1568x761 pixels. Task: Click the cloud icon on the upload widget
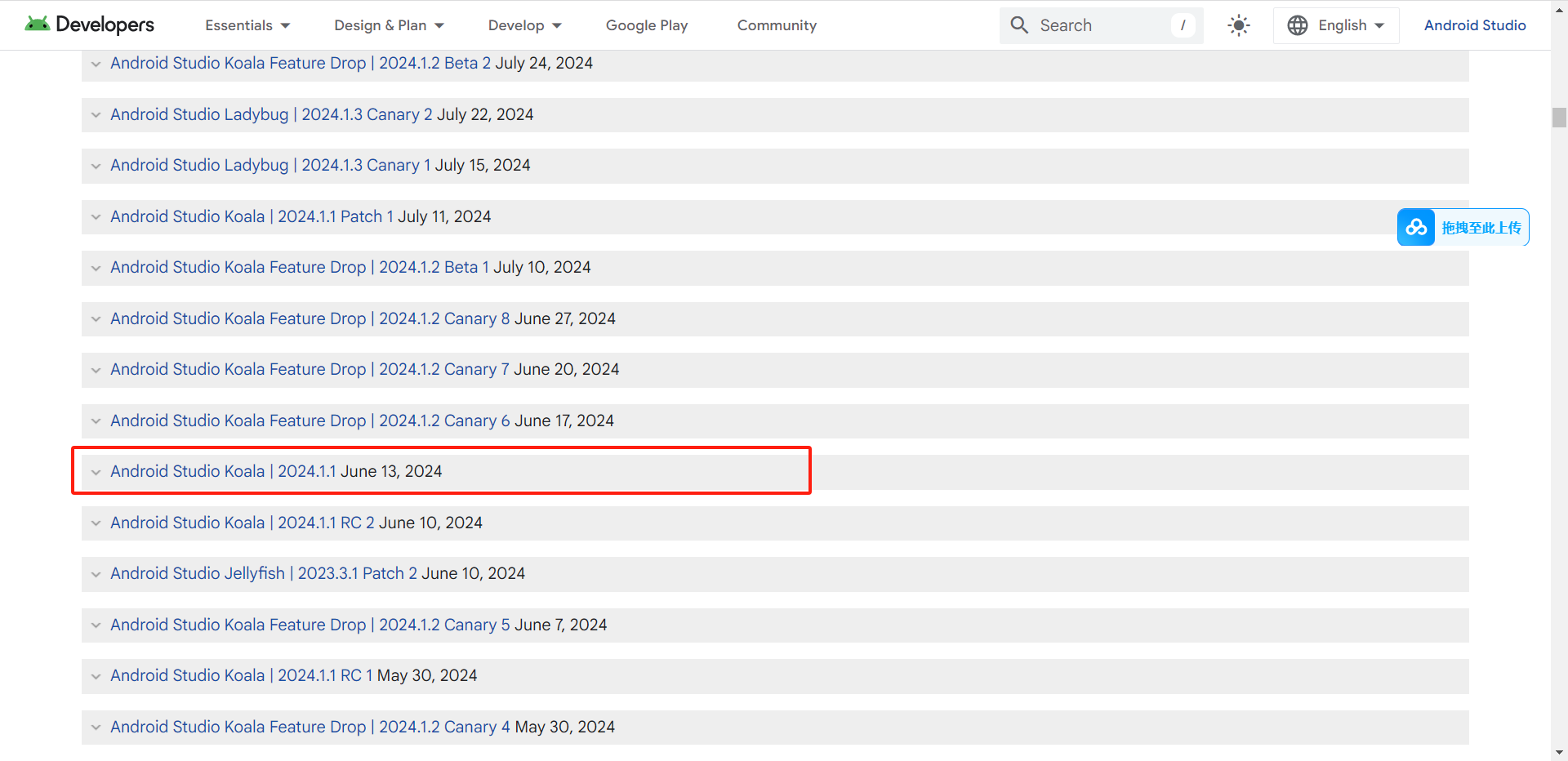pos(1416,227)
